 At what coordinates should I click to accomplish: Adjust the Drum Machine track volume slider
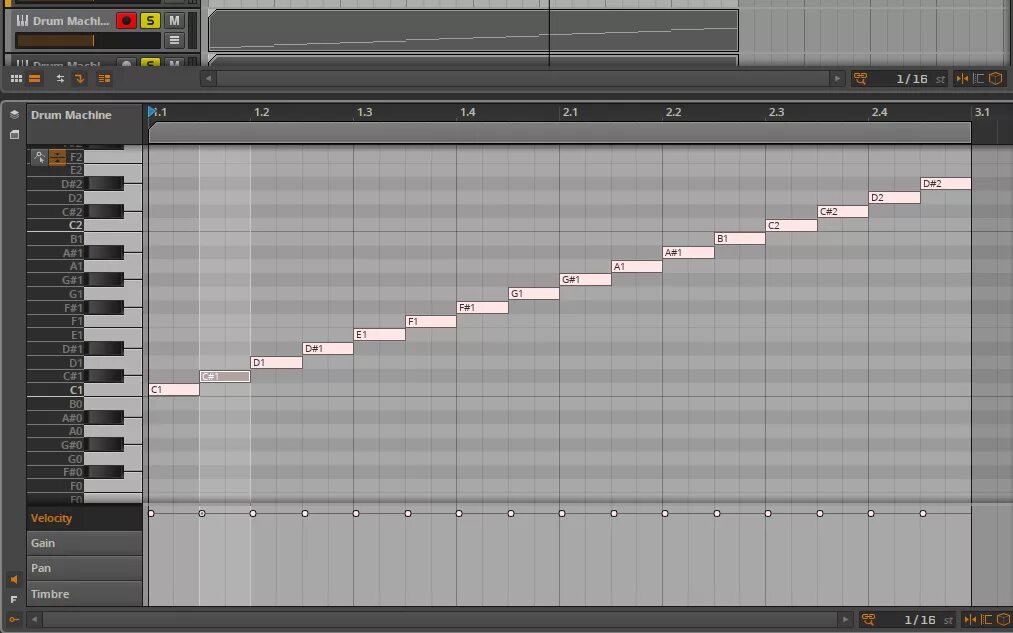click(x=88, y=41)
